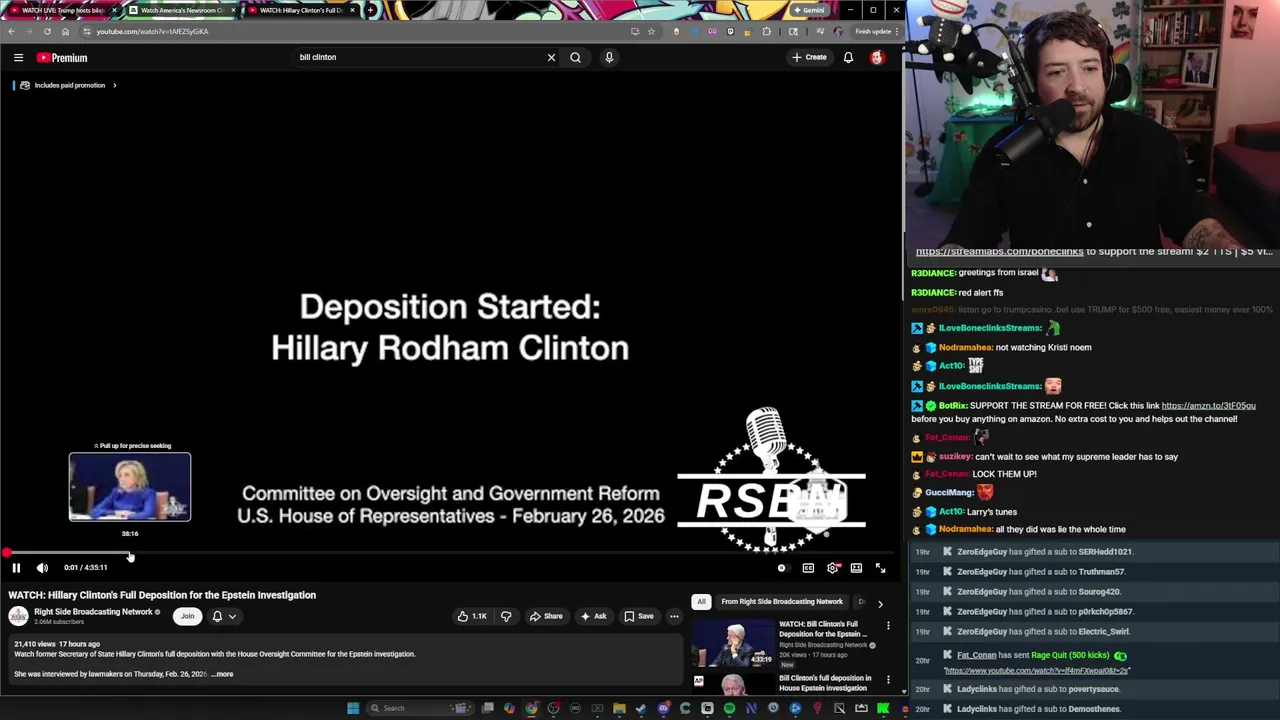Open the player settings gear

coord(832,568)
